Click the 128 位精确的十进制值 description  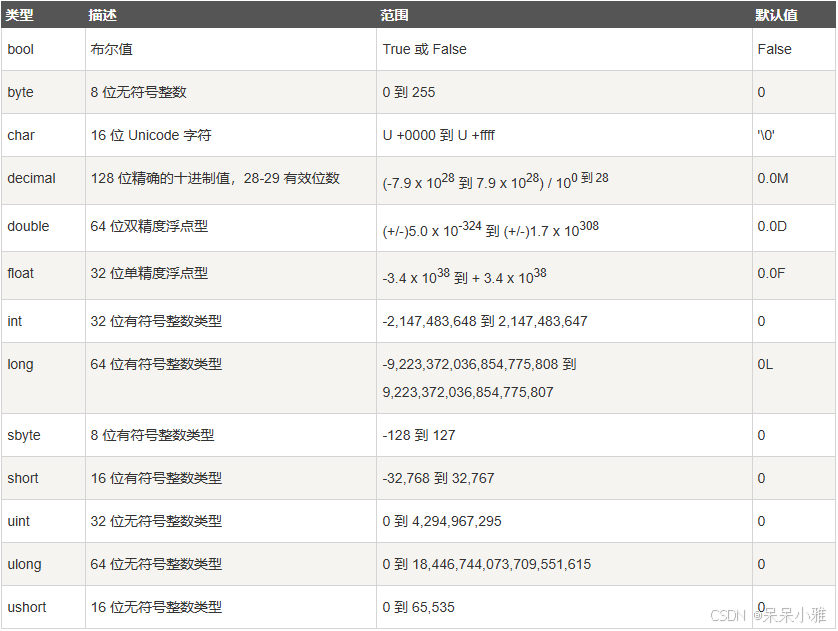pyautogui.click(x=215, y=178)
